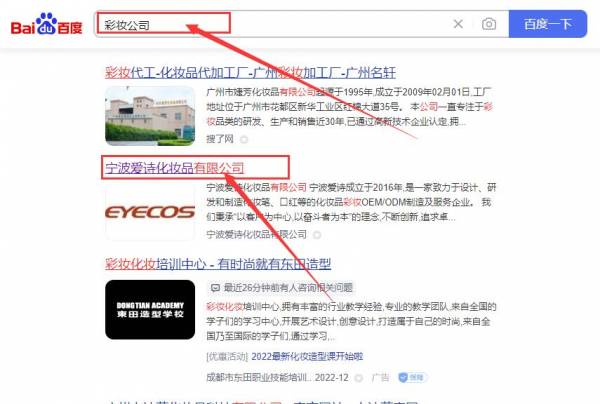Focus the search field containing 彩妆公司
Image resolution: width=600 pixels, height=404 pixels.
[272, 24]
